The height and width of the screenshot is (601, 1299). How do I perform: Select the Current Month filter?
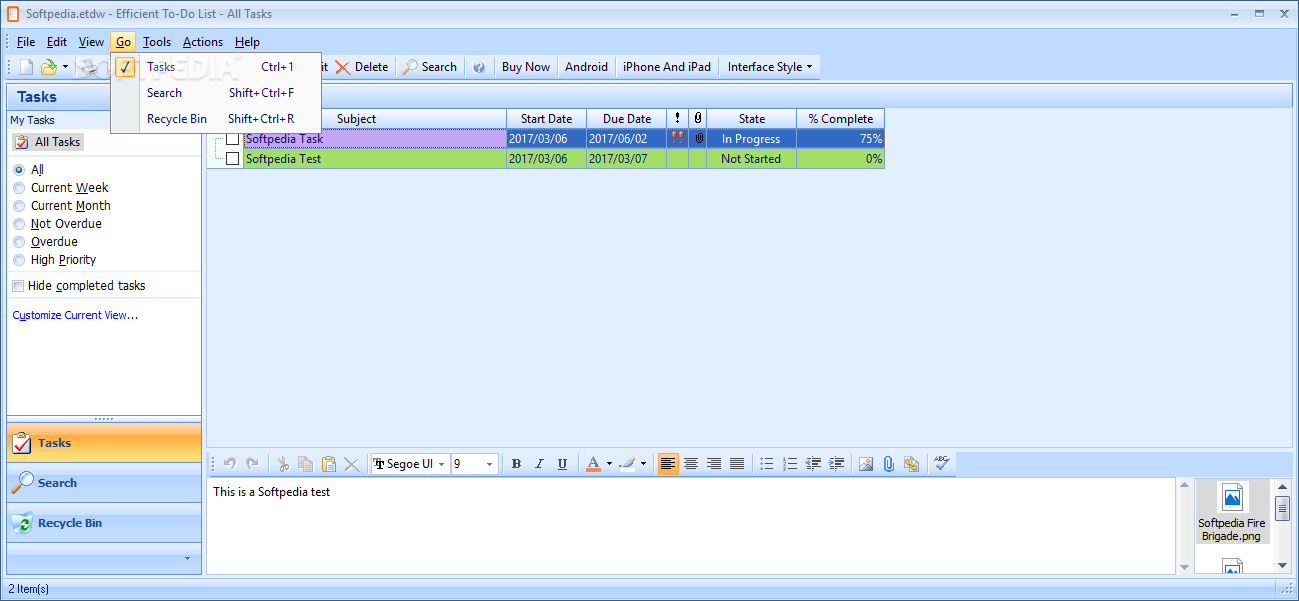coord(19,206)
